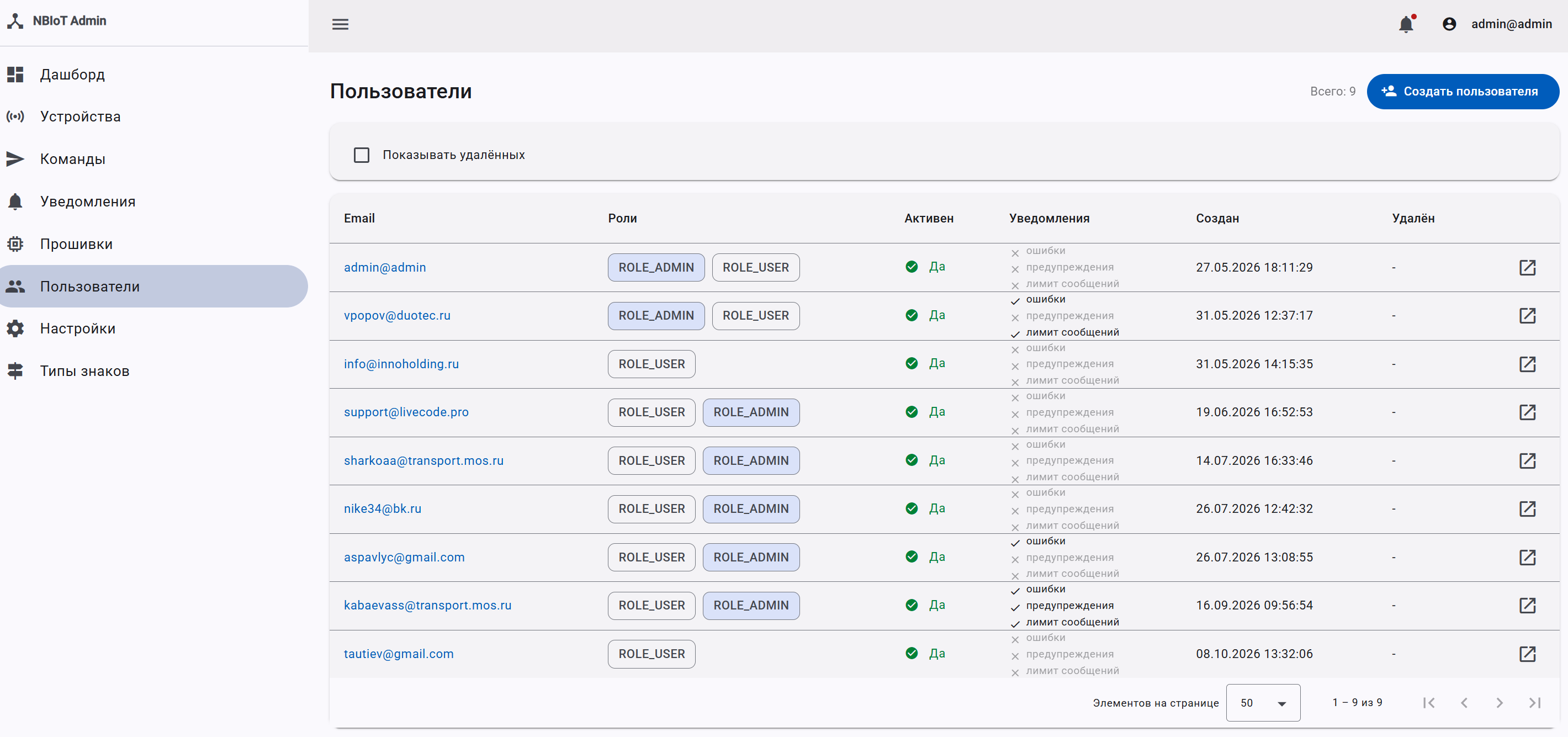Open the items-per-page dropdown showing 50
The height and width of the screenshot is (737, 1568).
point(1263,703)
